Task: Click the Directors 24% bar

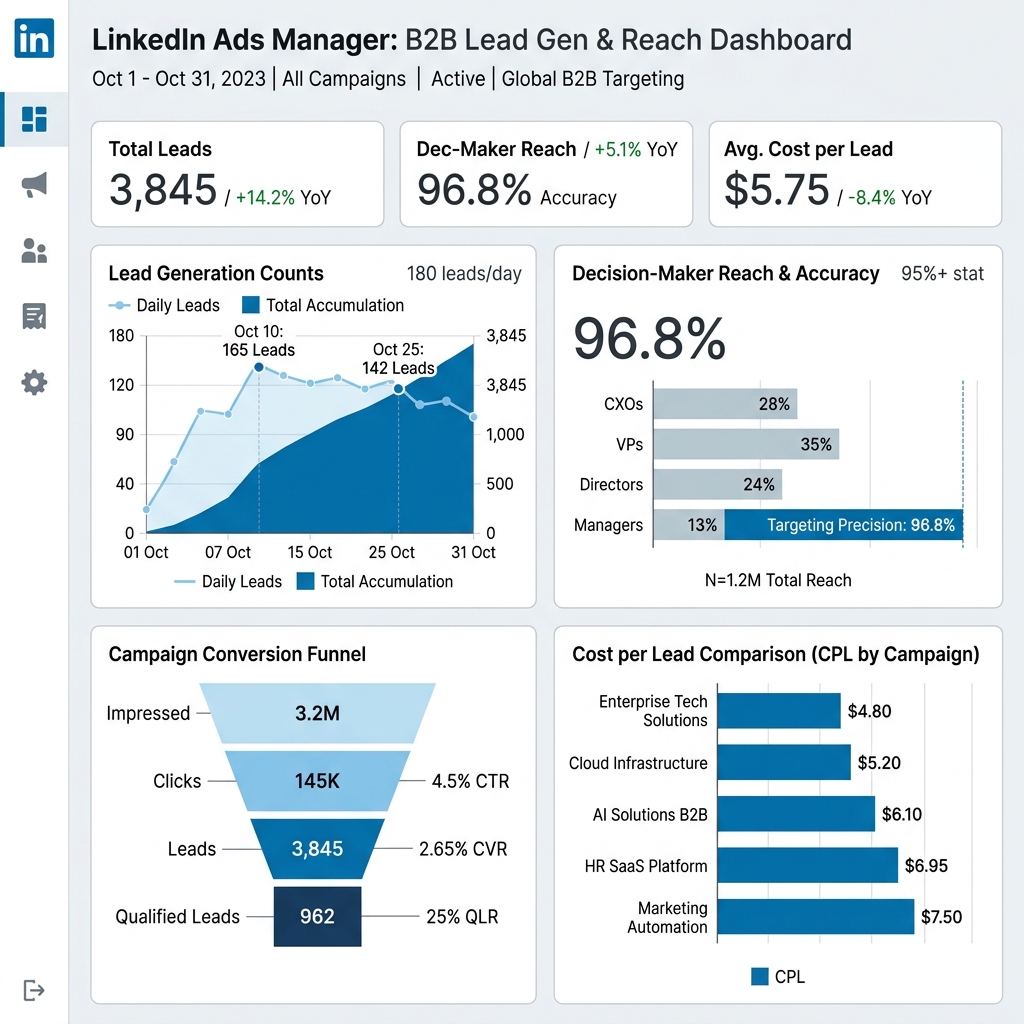Action: (718, 485)
